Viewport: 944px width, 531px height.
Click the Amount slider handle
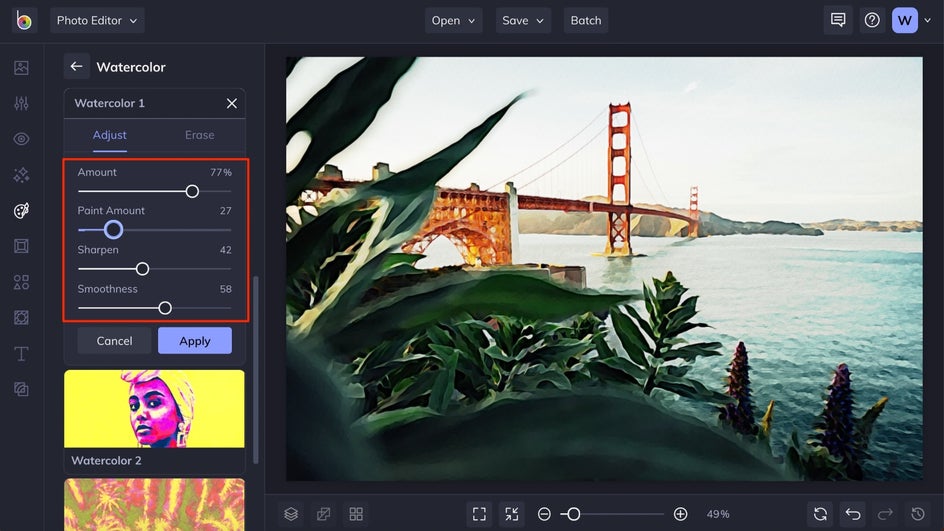(x=192, y=191)
